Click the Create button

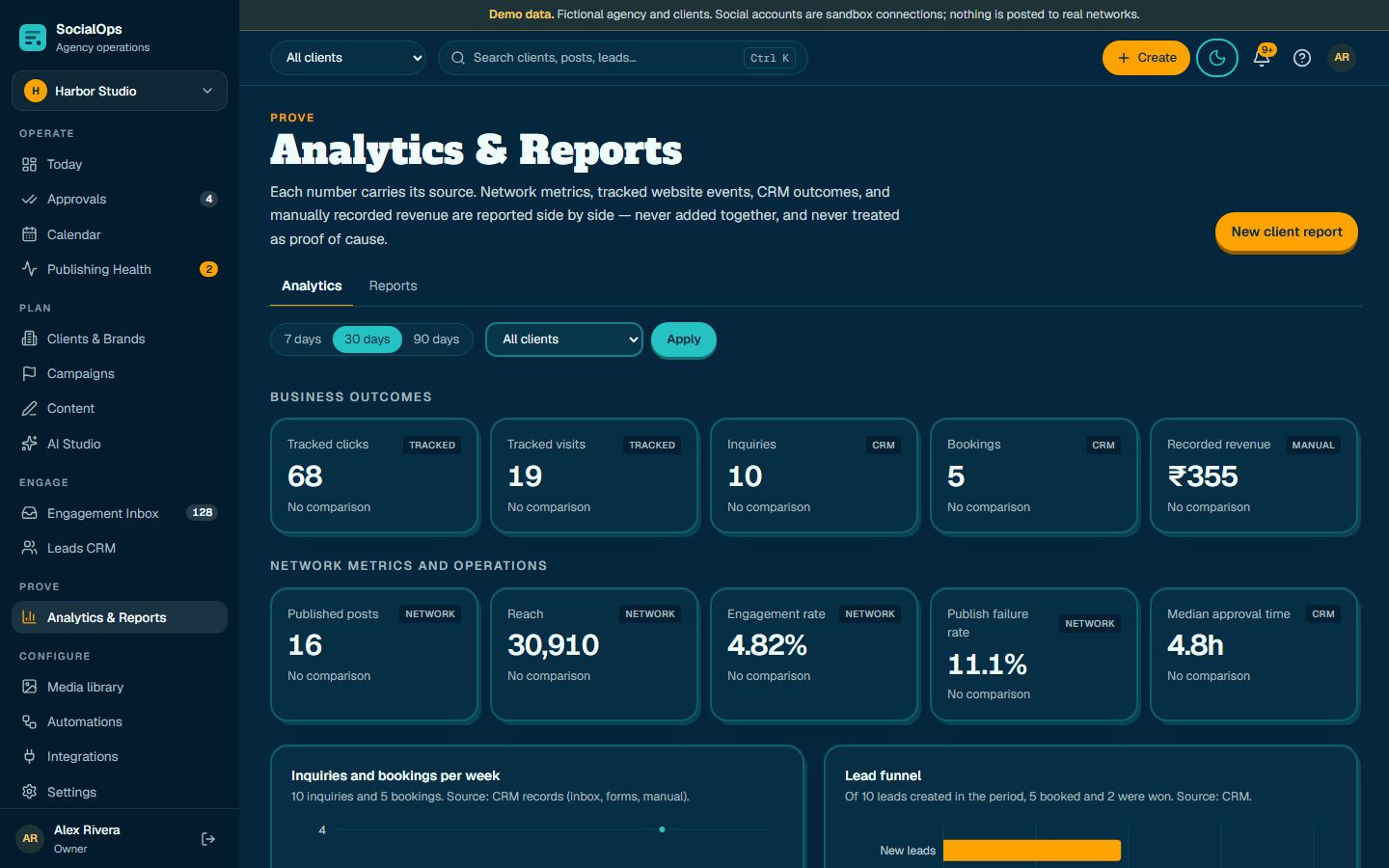coord(1146,58)
